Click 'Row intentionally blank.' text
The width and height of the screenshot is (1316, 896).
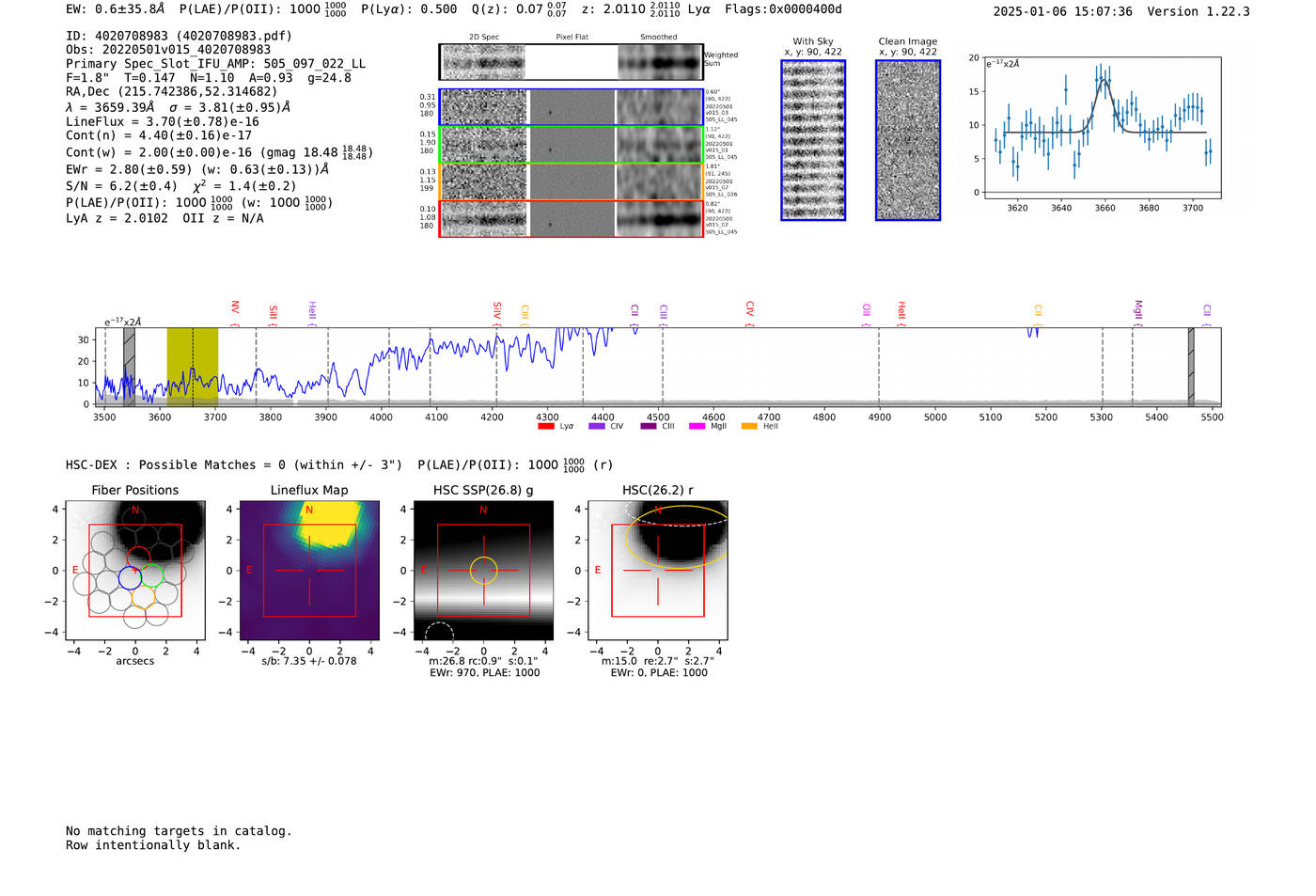tap(153, 845)
